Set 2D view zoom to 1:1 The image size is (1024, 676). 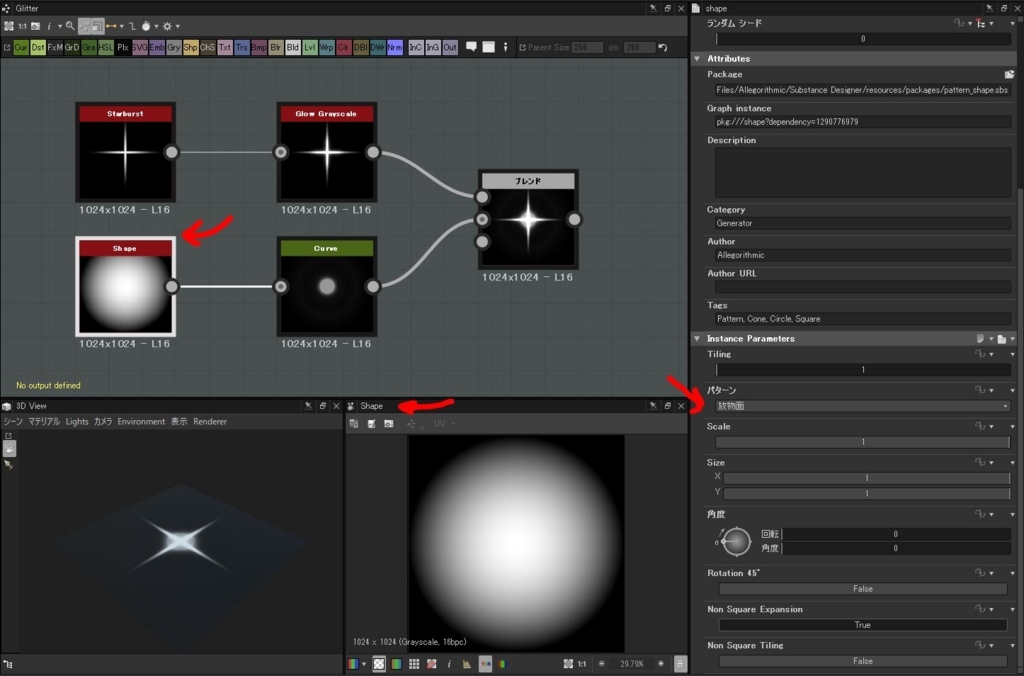[x=582, y=664]
